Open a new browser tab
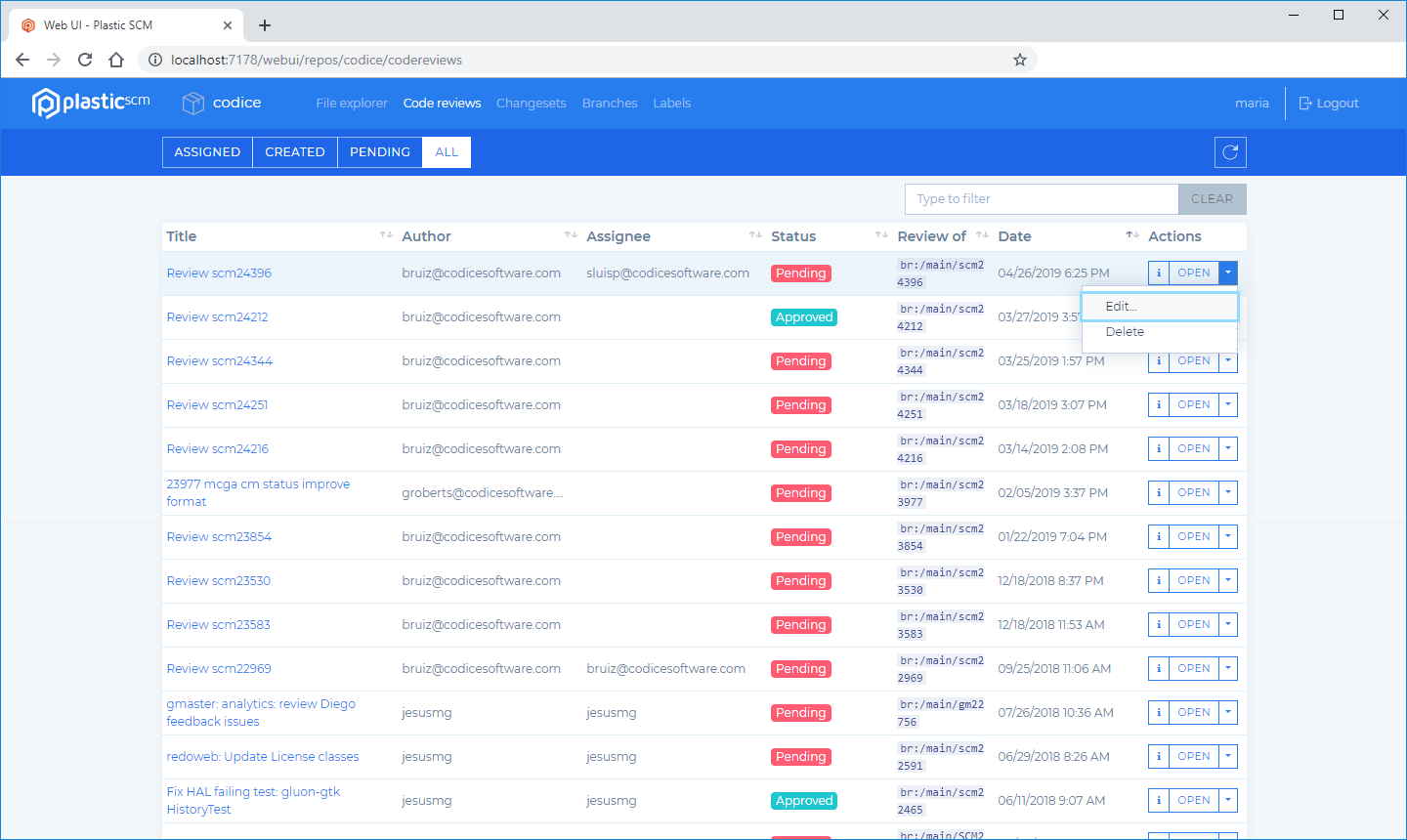Viewport: 1407px width, 840px height. click(x=265, y=25)
